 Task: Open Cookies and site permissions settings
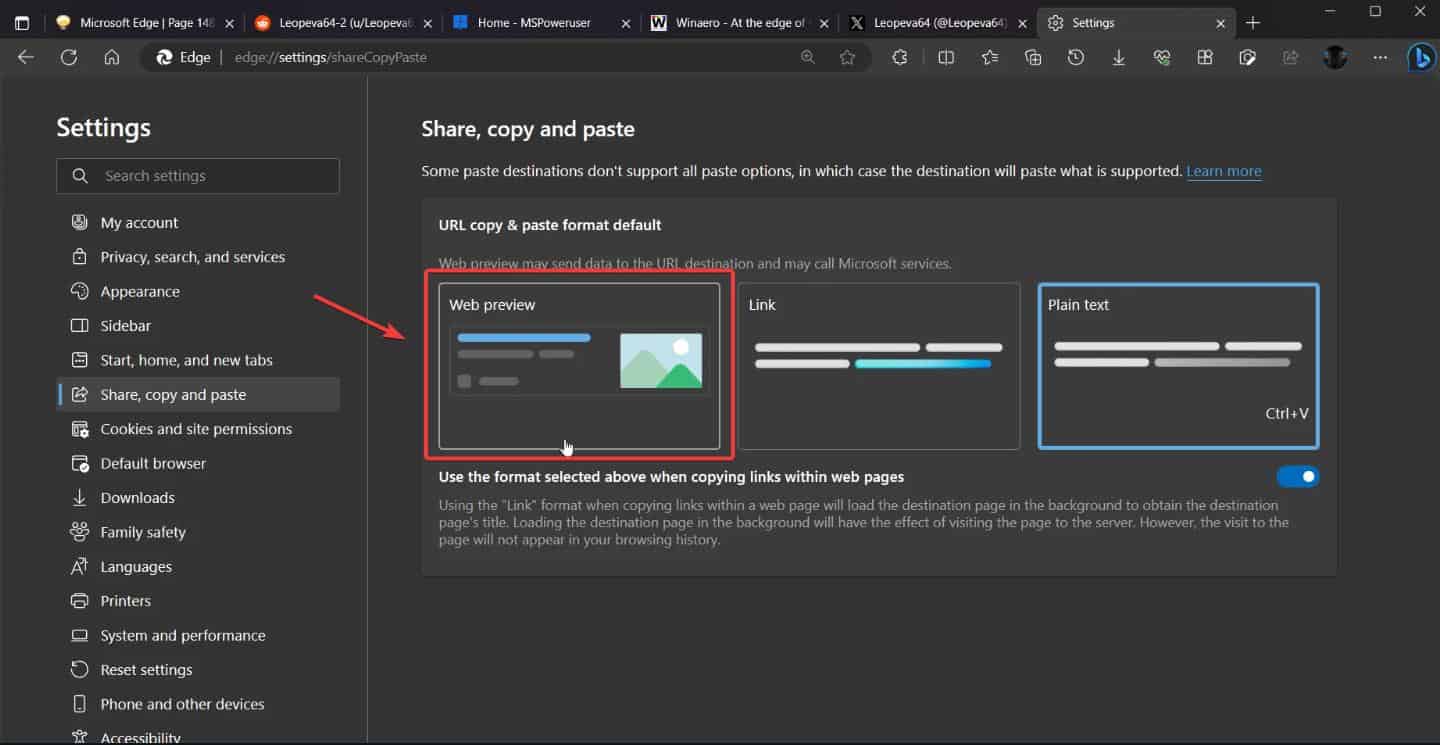coord(196,428)
